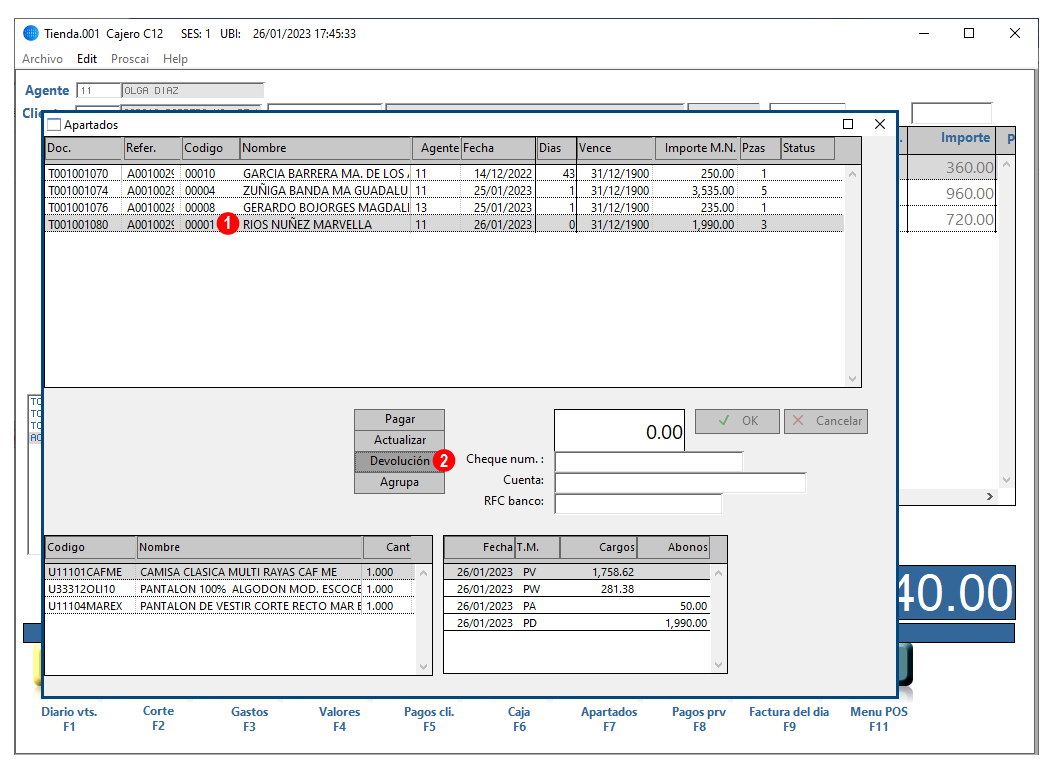Click the Agente number field showing 11
Screen dimensions: 1047x765
(97, 90)
